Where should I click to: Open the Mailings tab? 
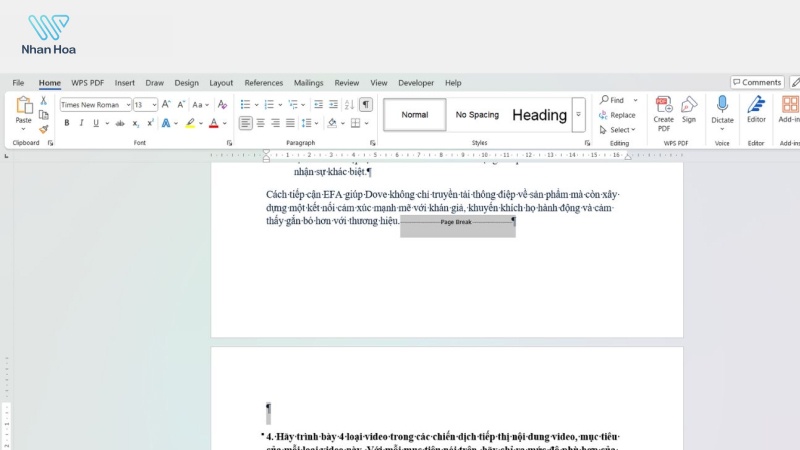[308, 83]
